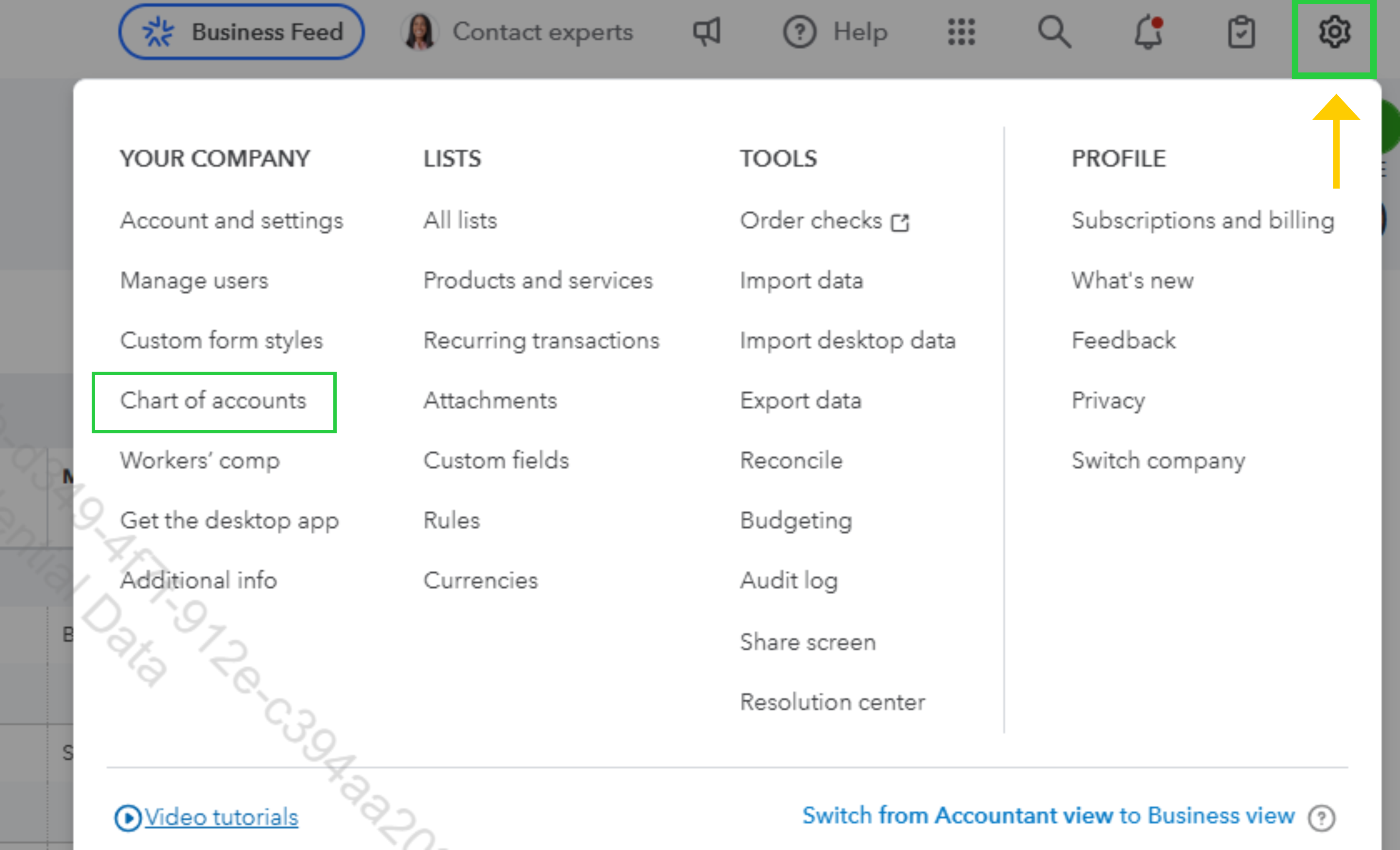Click the Contact experts avatar
This screenshot has width=1400, height=850.
419,32
